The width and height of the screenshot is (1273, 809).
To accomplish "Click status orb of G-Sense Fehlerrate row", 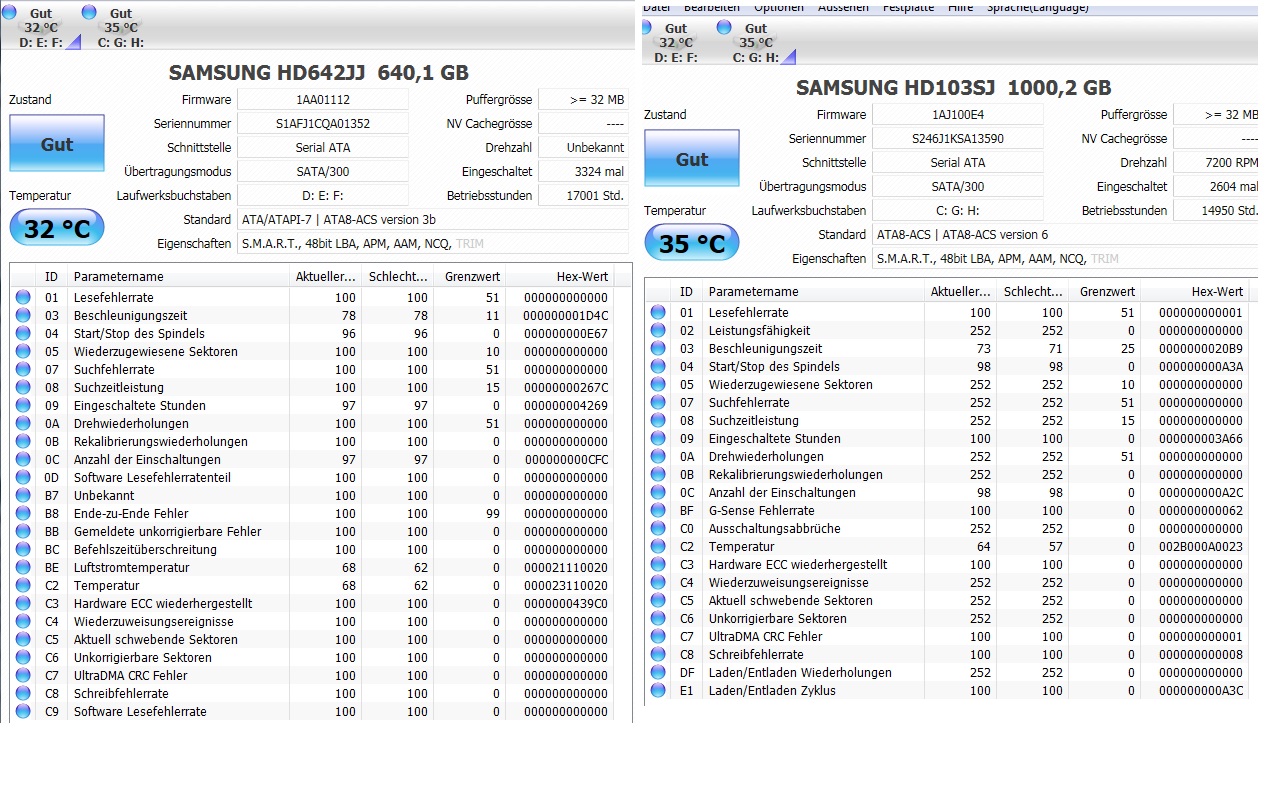I will click(x=658, y=510).
